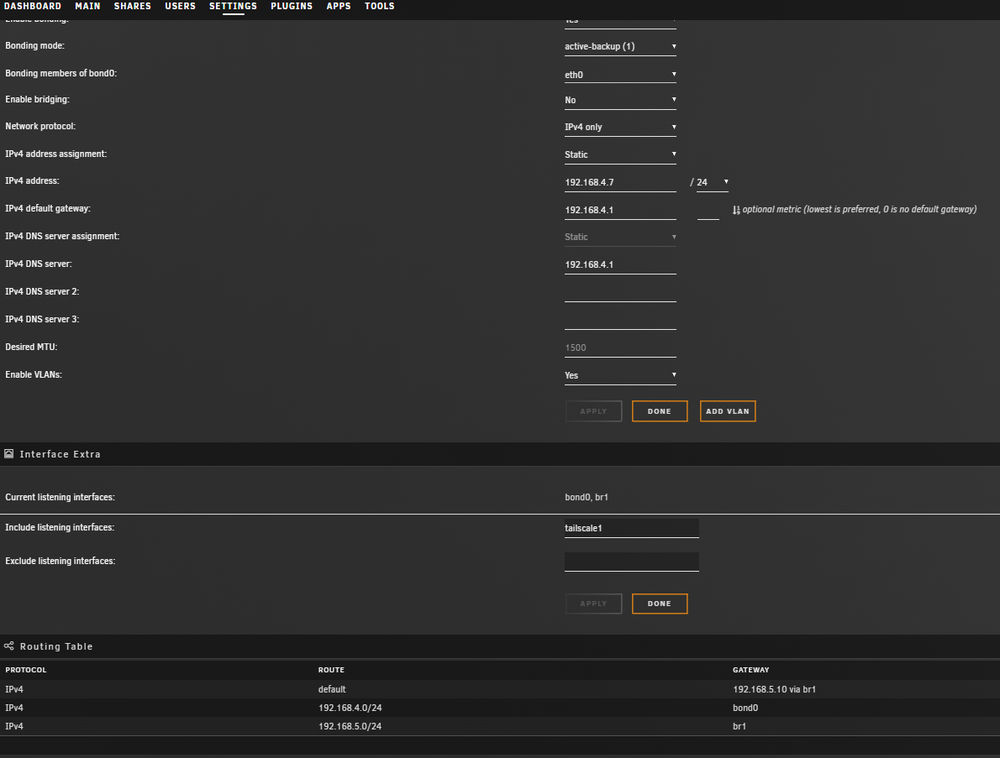Screen dimensions: 1000x758
Task: Click the br1 gateway cell
Action: (739, 726)
